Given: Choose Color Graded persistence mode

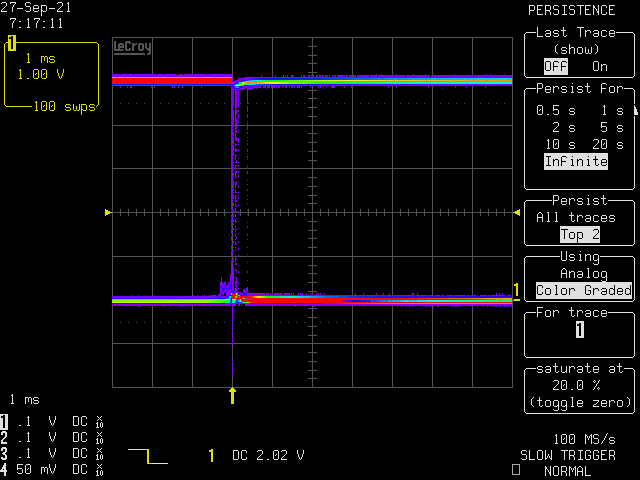Looking at the screenshot, I should pos(583,291).
